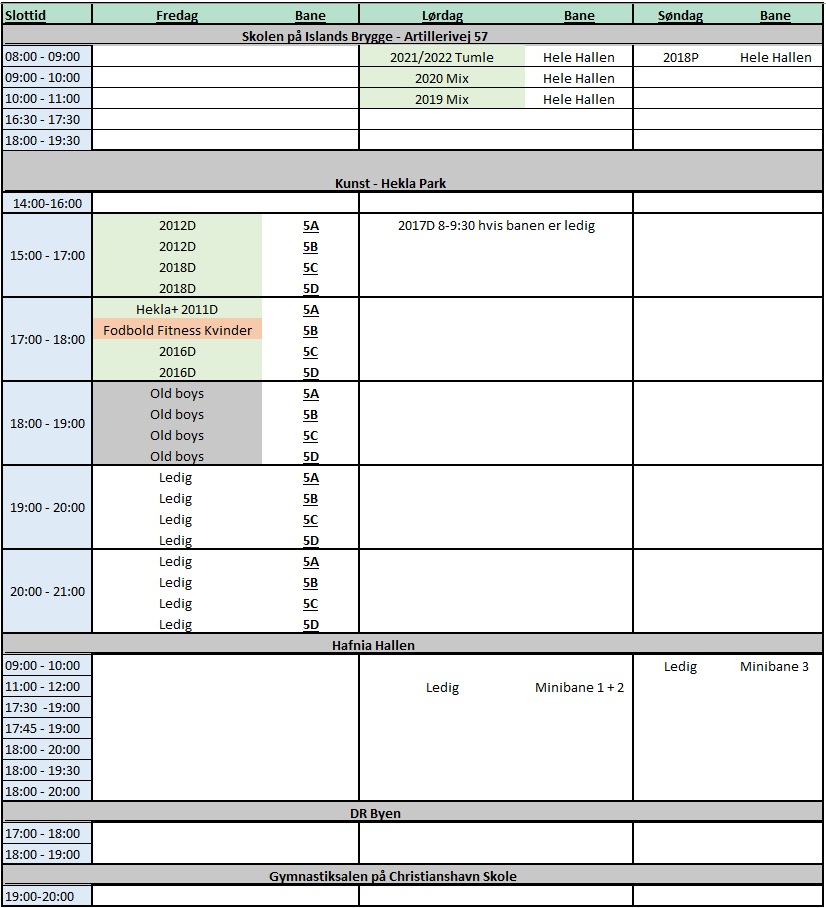Click the Minibane 1 + 2 cell
The image size is (826, 908).
click(x=579, y=687)
